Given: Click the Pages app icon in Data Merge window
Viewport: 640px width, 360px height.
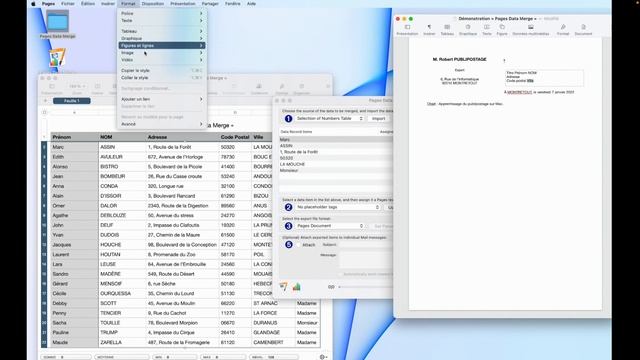Looking at the screenshot, I should pos(284,287).
